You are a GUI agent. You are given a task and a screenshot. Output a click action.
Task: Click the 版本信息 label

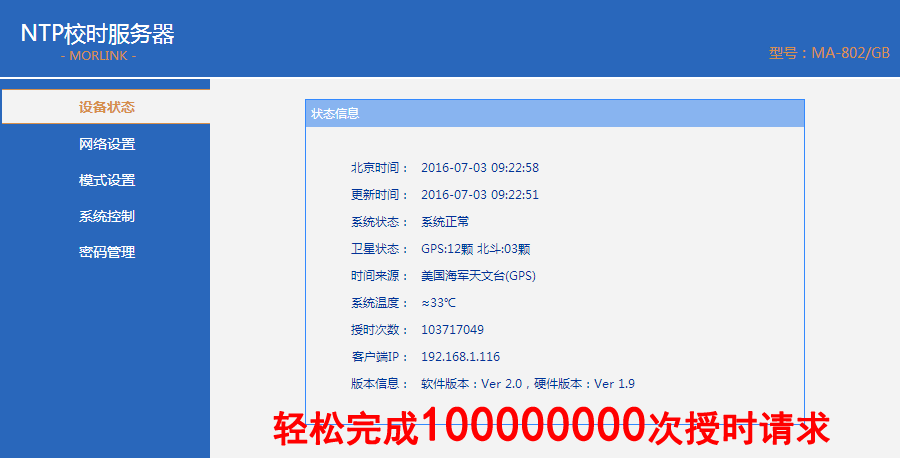click(x=379, y=384)
